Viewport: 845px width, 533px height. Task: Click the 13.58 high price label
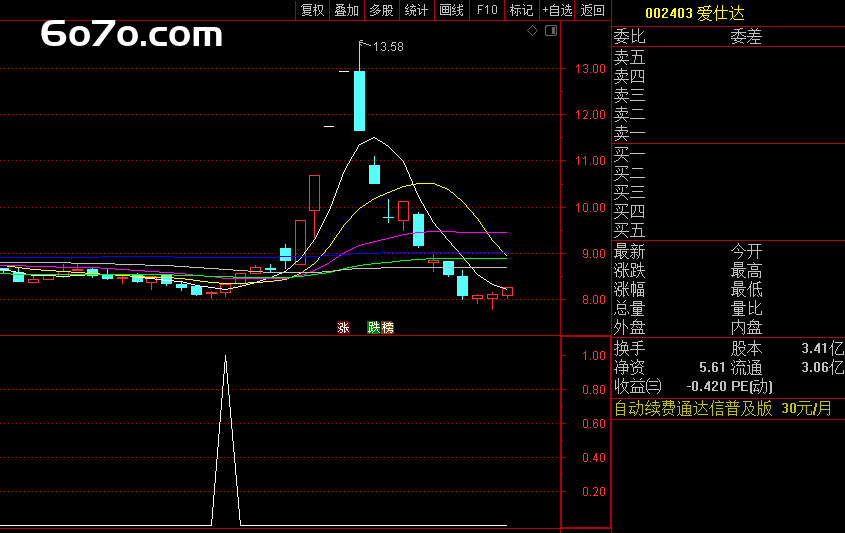point(388,47)
